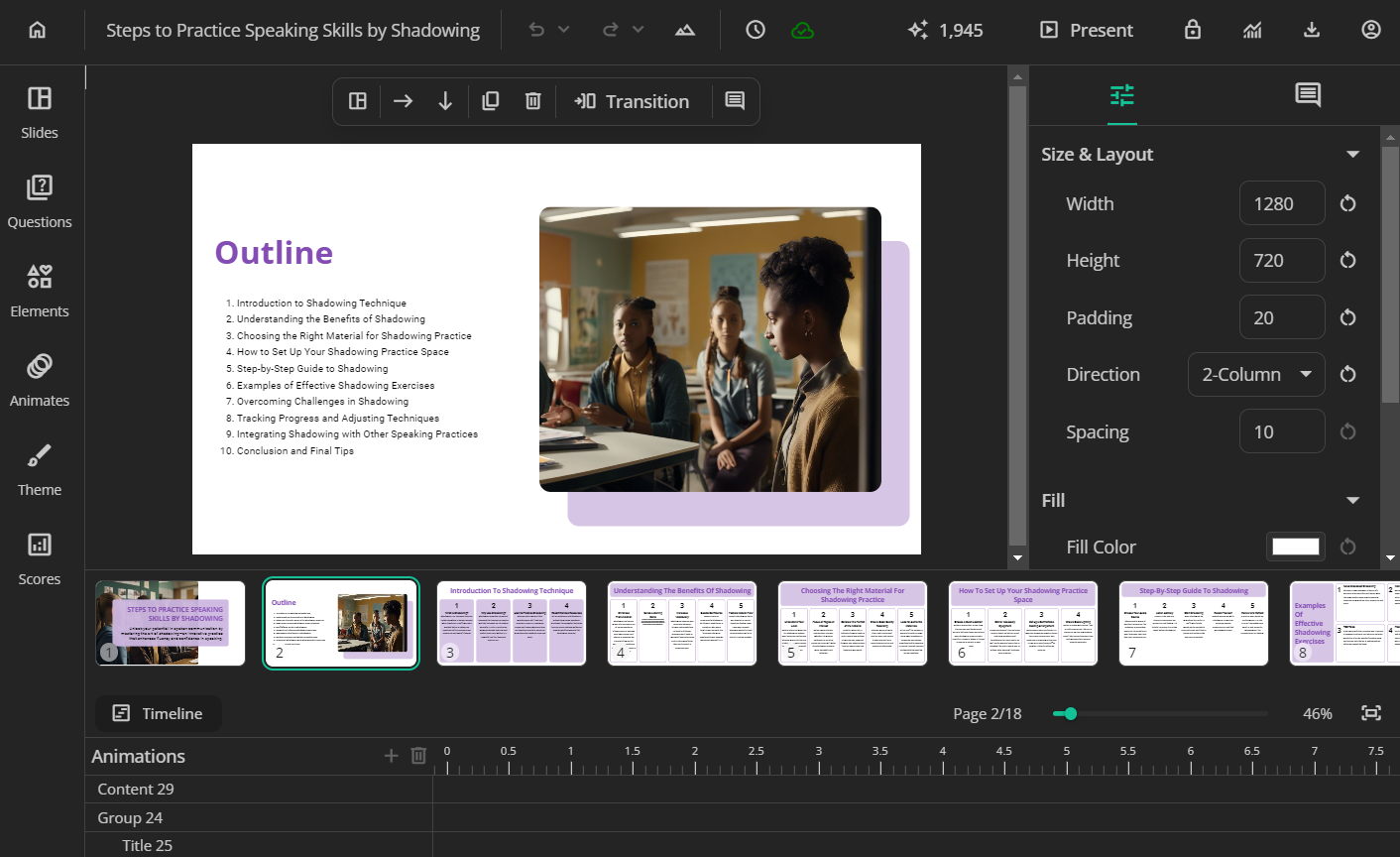Select slide 6 How To Set Up thumbnail

(x=1023, y=623)
